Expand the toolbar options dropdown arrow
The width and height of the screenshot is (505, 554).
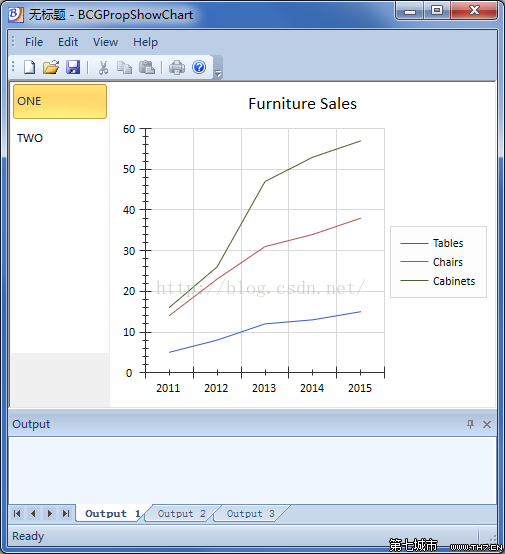218,73
